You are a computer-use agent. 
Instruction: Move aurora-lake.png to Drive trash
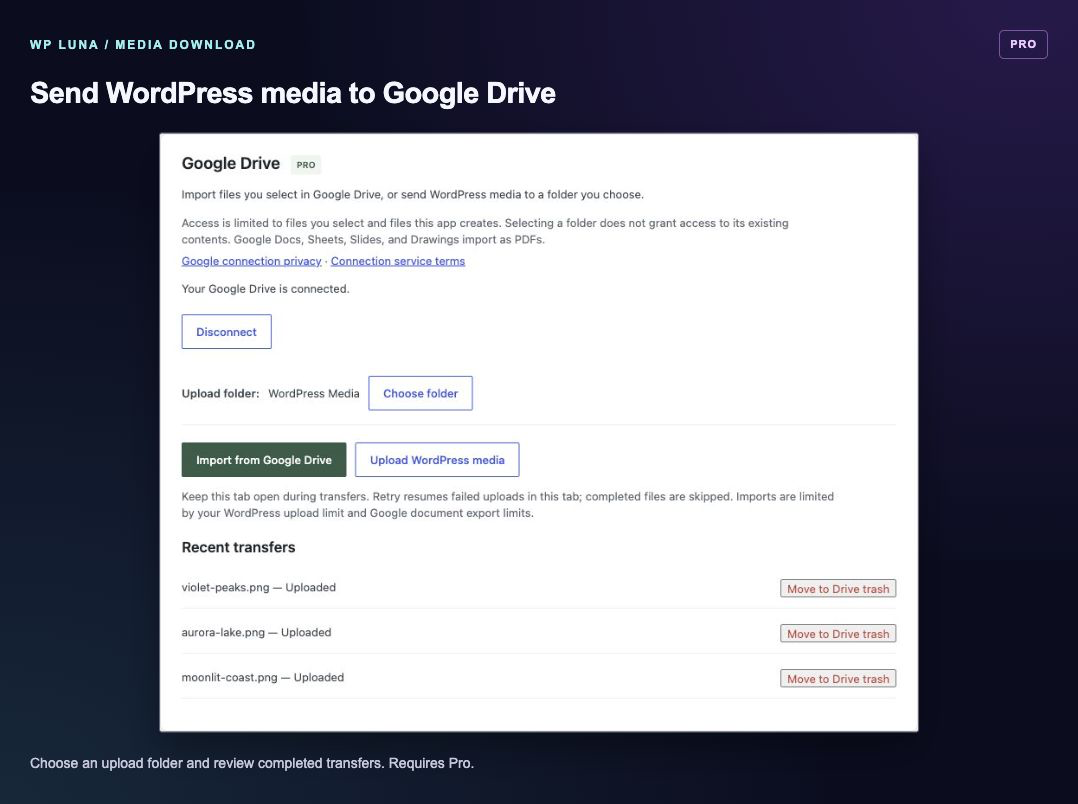[838, 633]
